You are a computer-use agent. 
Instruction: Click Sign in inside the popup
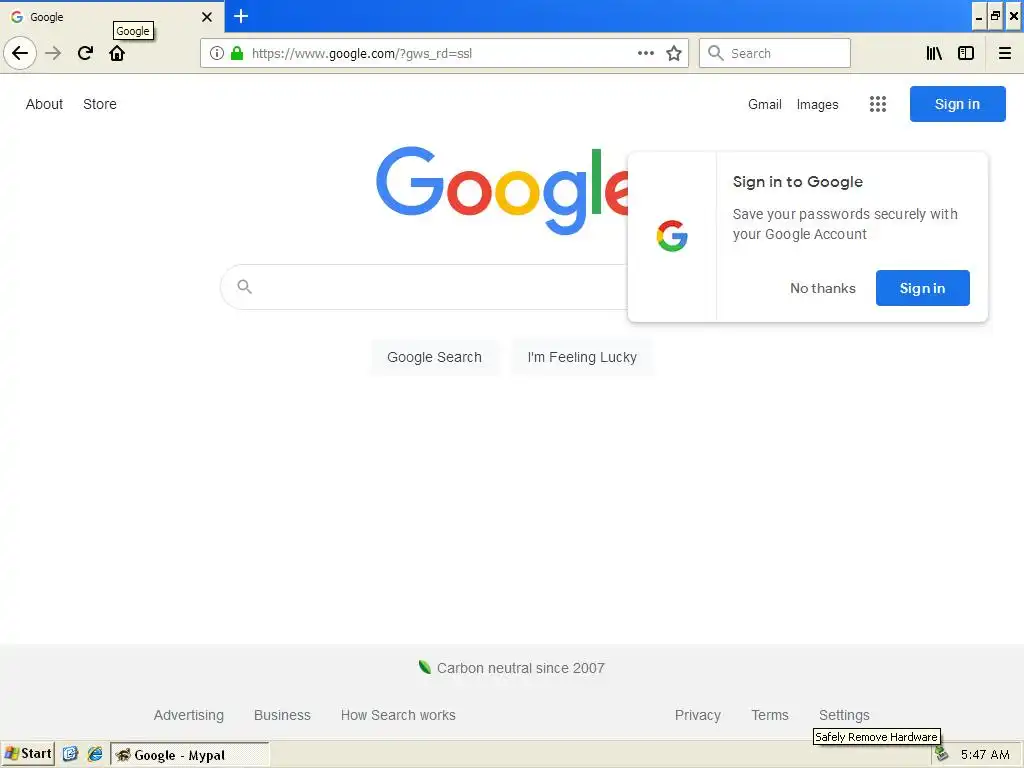point(922,288)
